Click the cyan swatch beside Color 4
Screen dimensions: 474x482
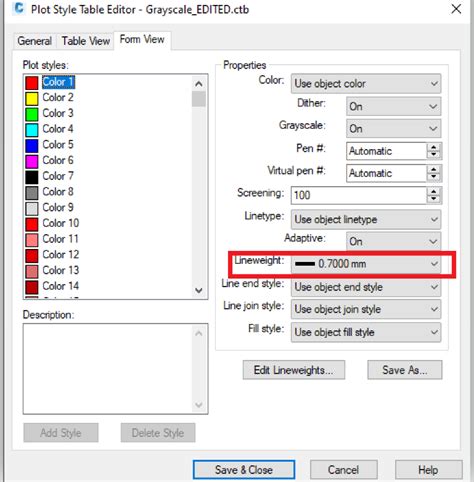[x=32, y=130]
